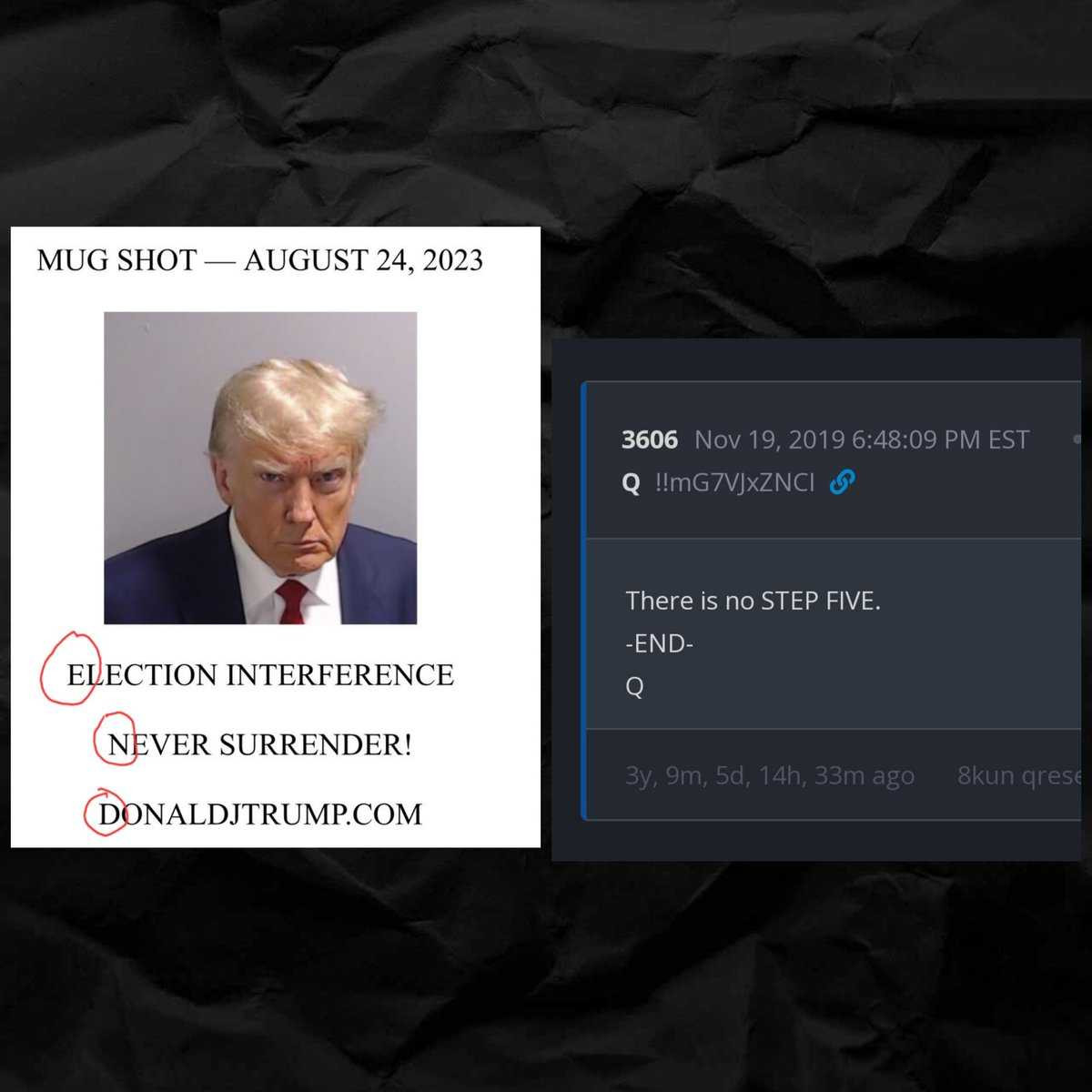This screenshot has height=1092, width=1092.
Task: Click the small dot beside the EST timestamp
Action: pos(1077,440)
